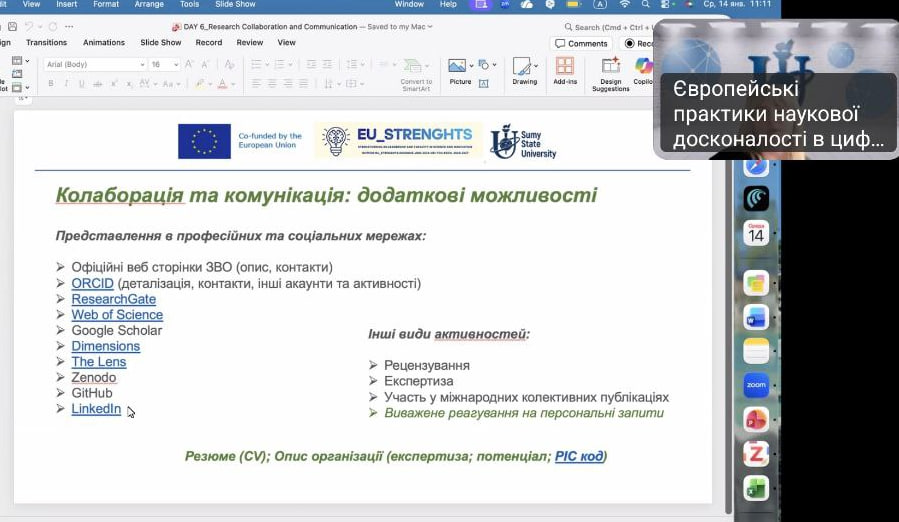The height and width of the screenshot is (522, 899).
Task: Toggle underline text formatting
Action: pos(81,83)
